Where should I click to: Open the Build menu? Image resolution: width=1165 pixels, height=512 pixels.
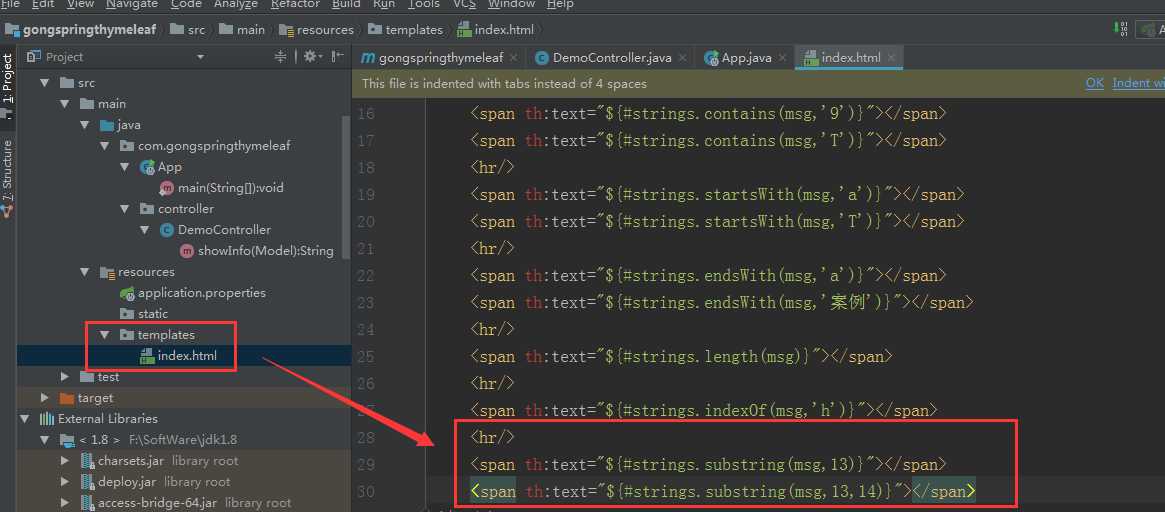pos(346,4)
